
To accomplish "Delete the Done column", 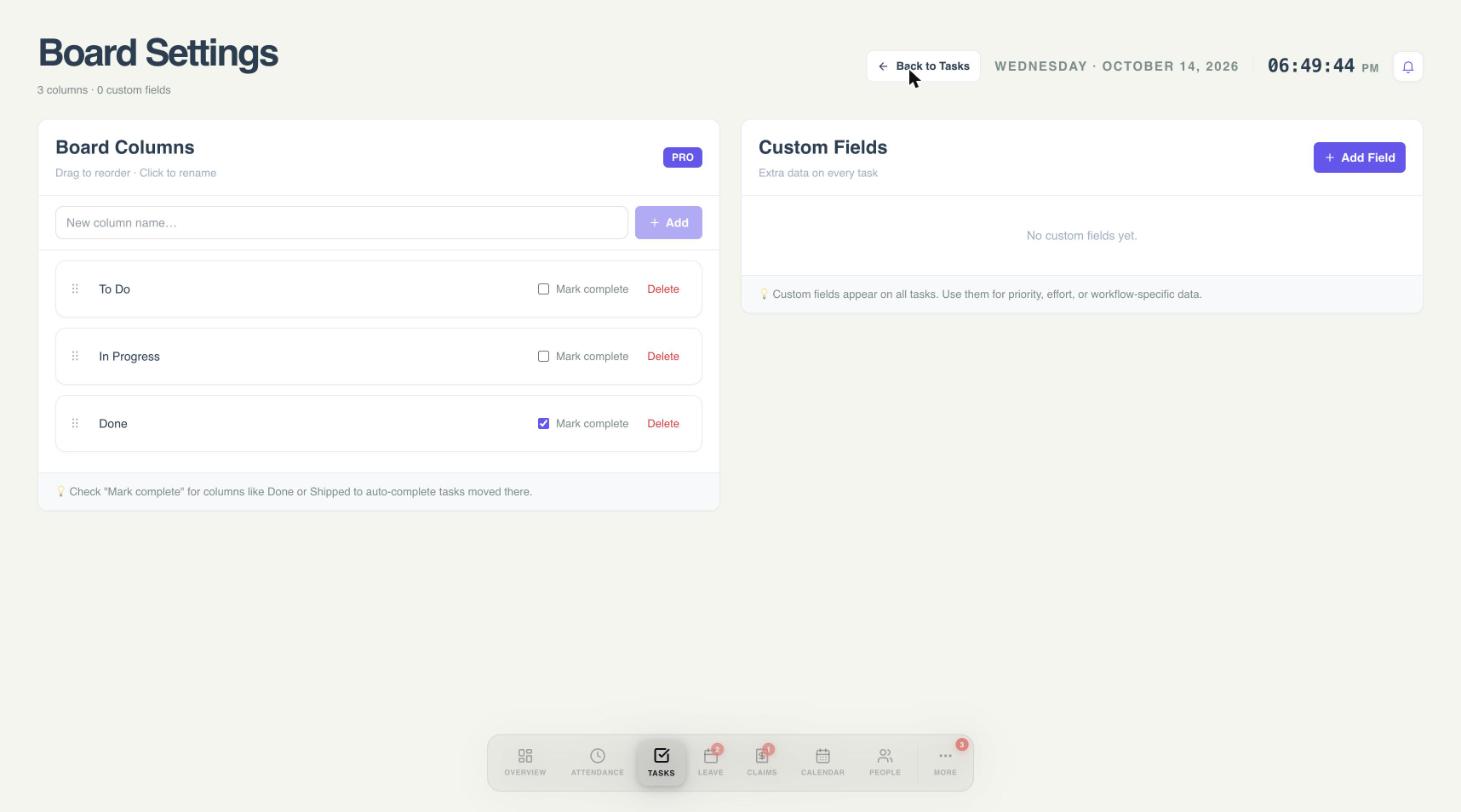I will click(663, 423).
